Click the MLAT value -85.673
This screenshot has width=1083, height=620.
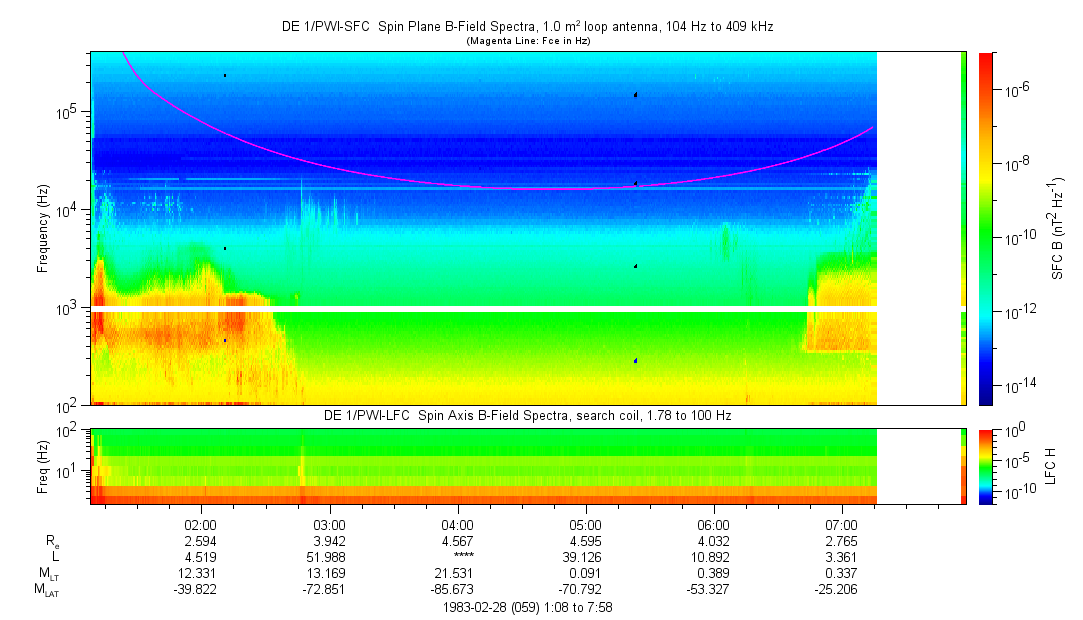457,588
